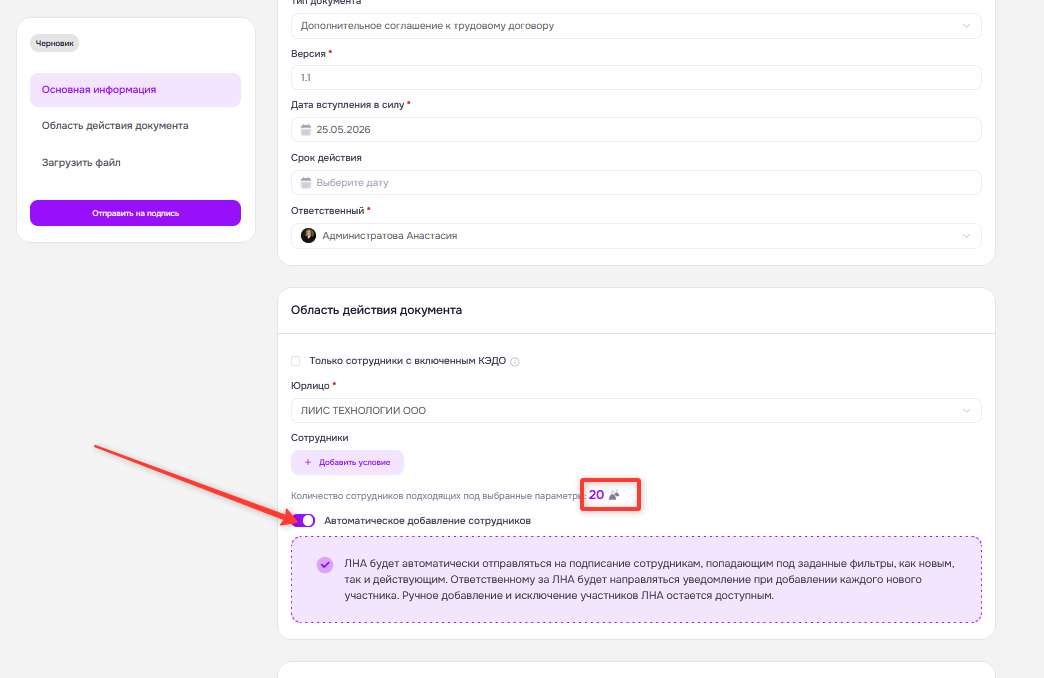Click Отправить на подпись button

point(135,213)
